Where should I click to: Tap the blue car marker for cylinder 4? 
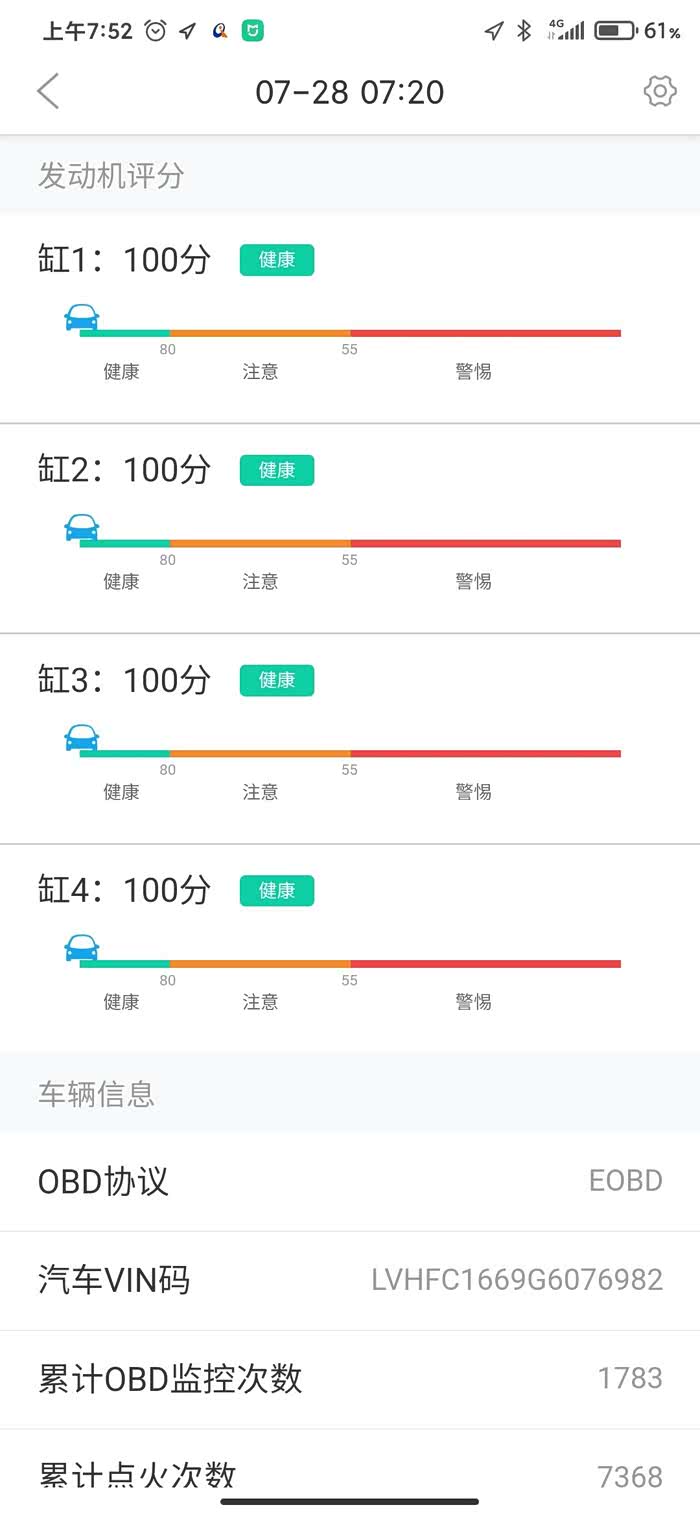click(x=82, y=948)
